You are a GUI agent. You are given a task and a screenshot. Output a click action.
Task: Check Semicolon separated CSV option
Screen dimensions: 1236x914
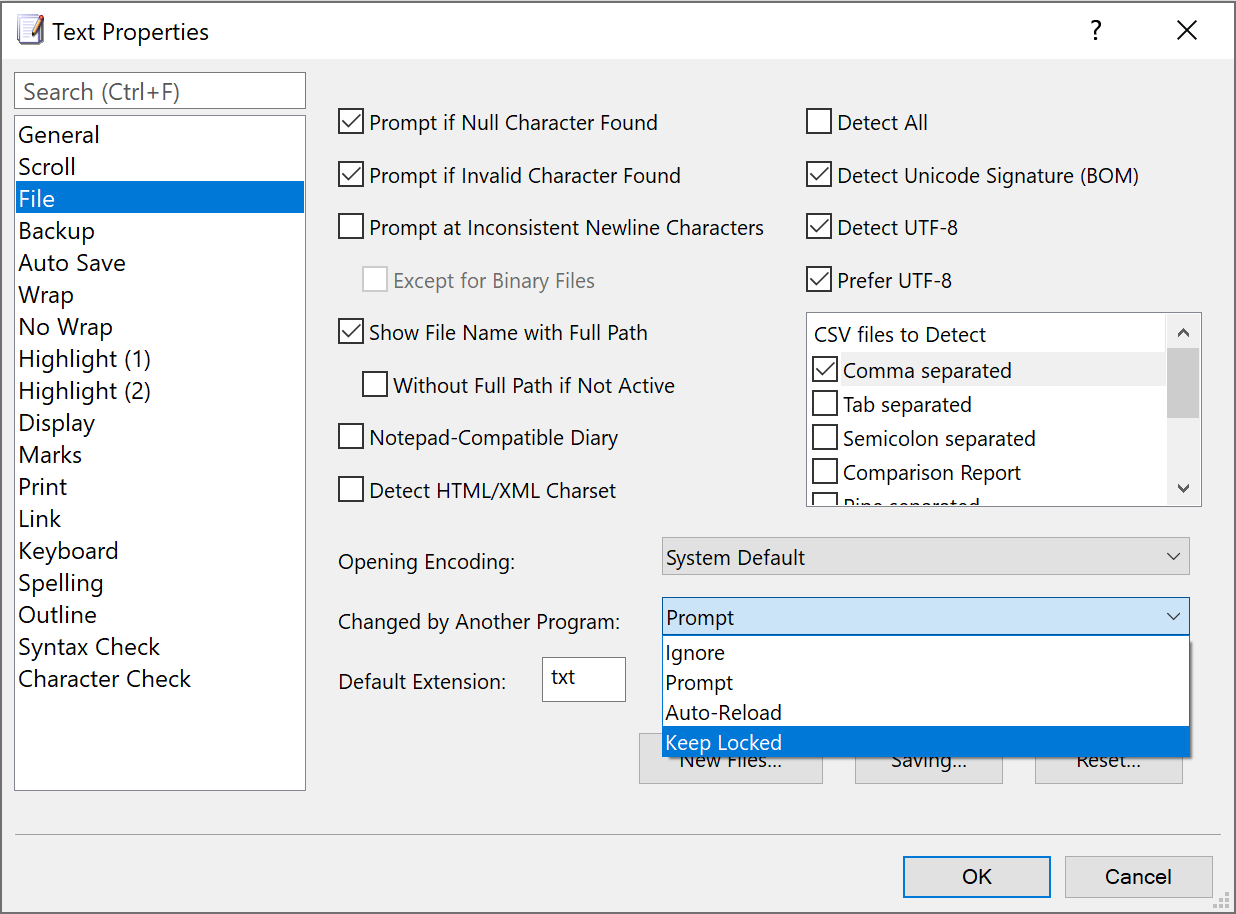pos(825,438)
